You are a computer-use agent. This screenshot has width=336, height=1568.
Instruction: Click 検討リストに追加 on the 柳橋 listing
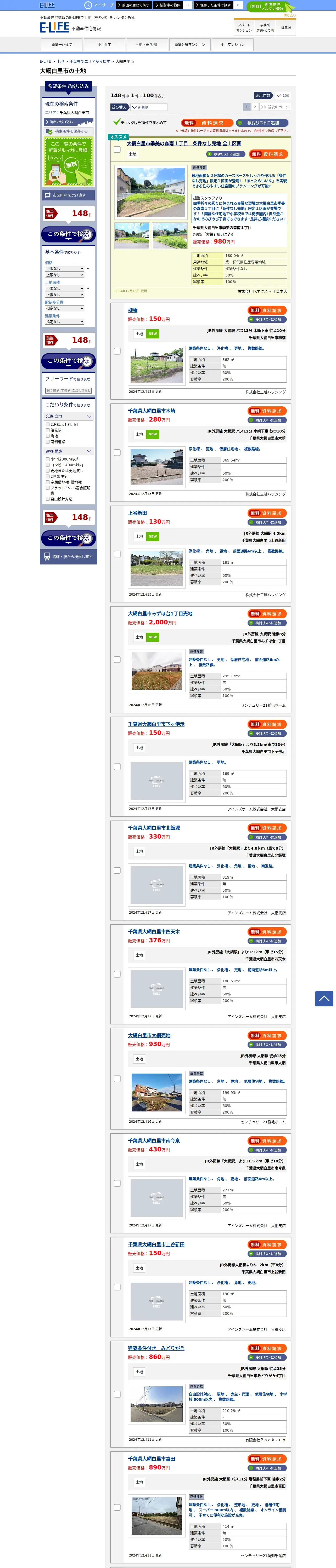click(x=268, y=320)
